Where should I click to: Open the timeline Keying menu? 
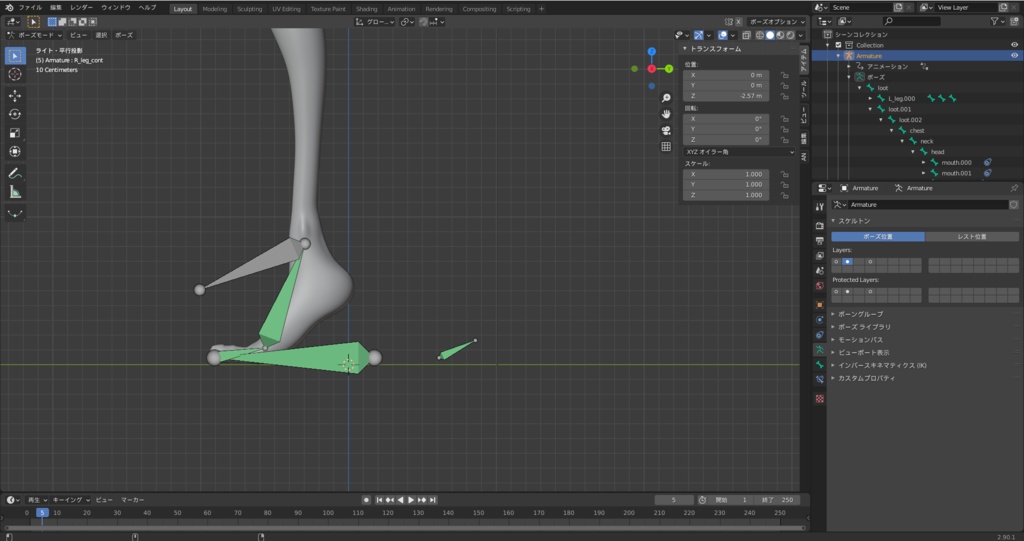(x=71, y=500)
